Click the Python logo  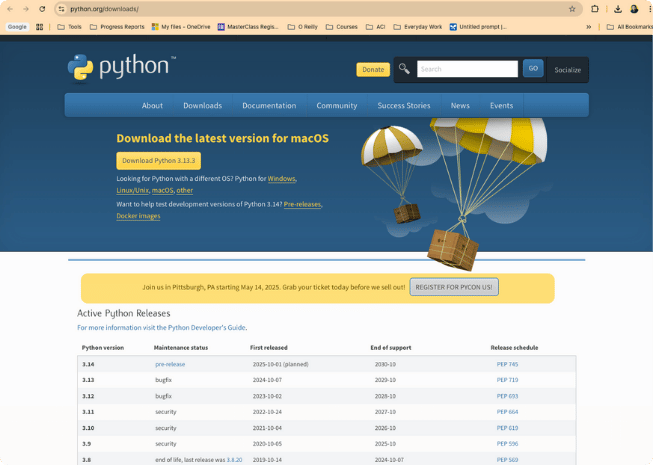point(121,67)
